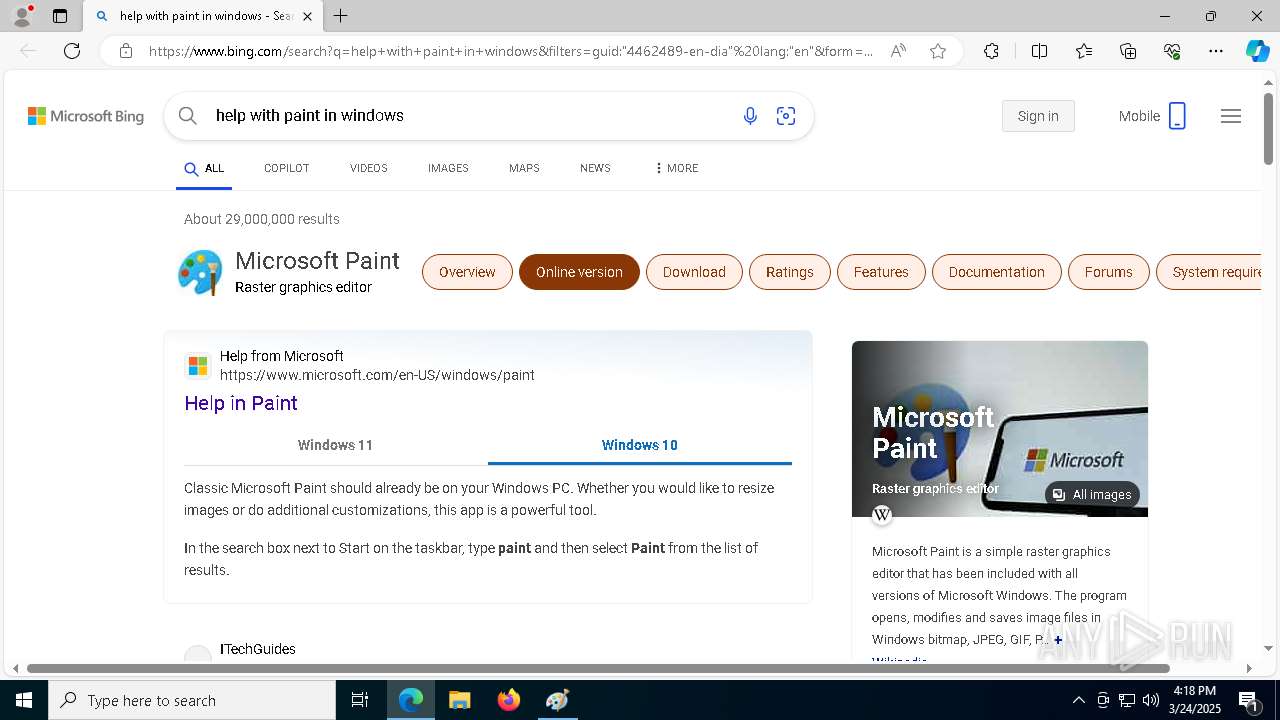Expand the MORE search categories menu

pyautogui.click(x=676, y=168)
